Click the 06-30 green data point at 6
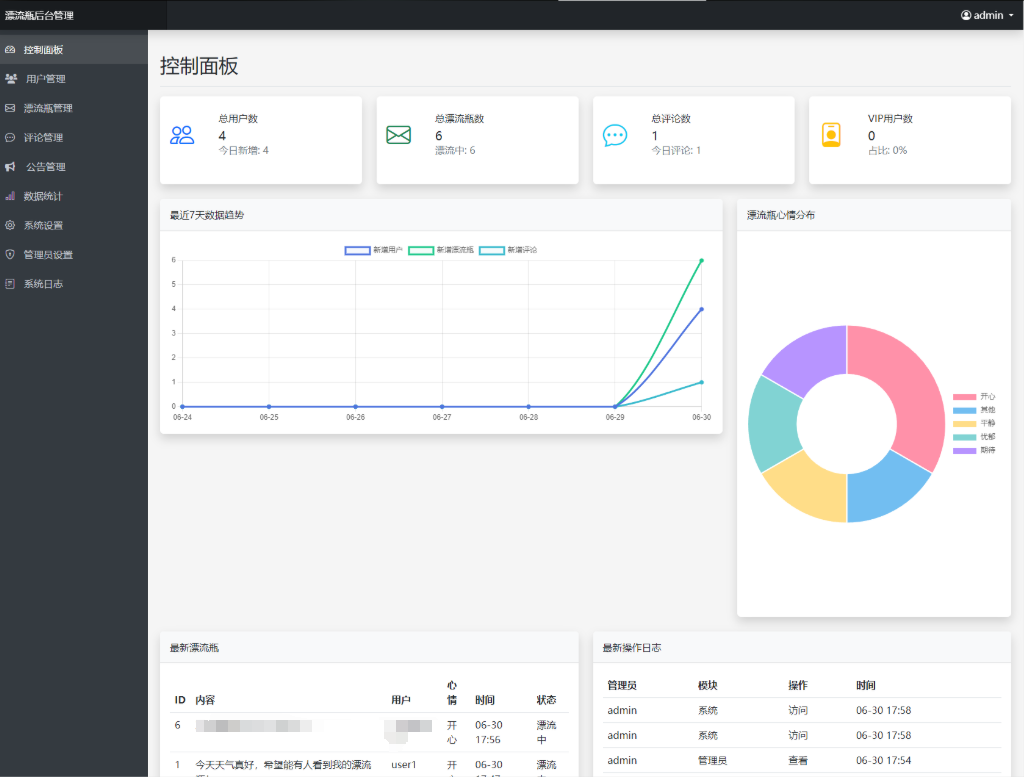The width and height of the screenshot is (1024, 777). click(701, 260)
